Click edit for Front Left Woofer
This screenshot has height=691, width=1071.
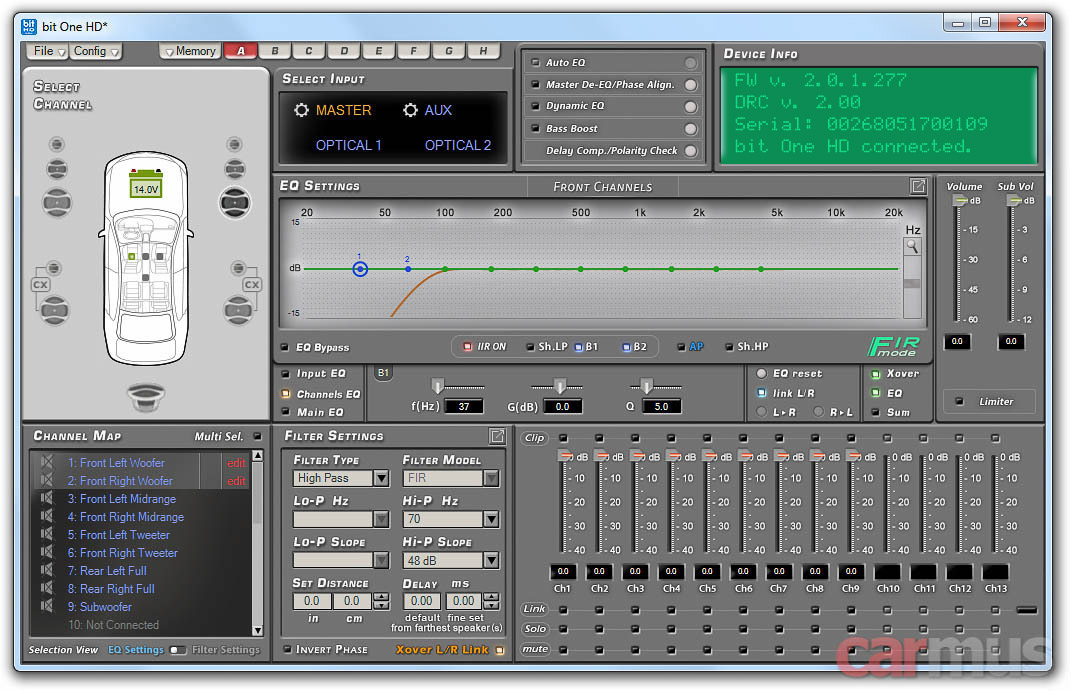pyautogui.click(x=236, y=463)
